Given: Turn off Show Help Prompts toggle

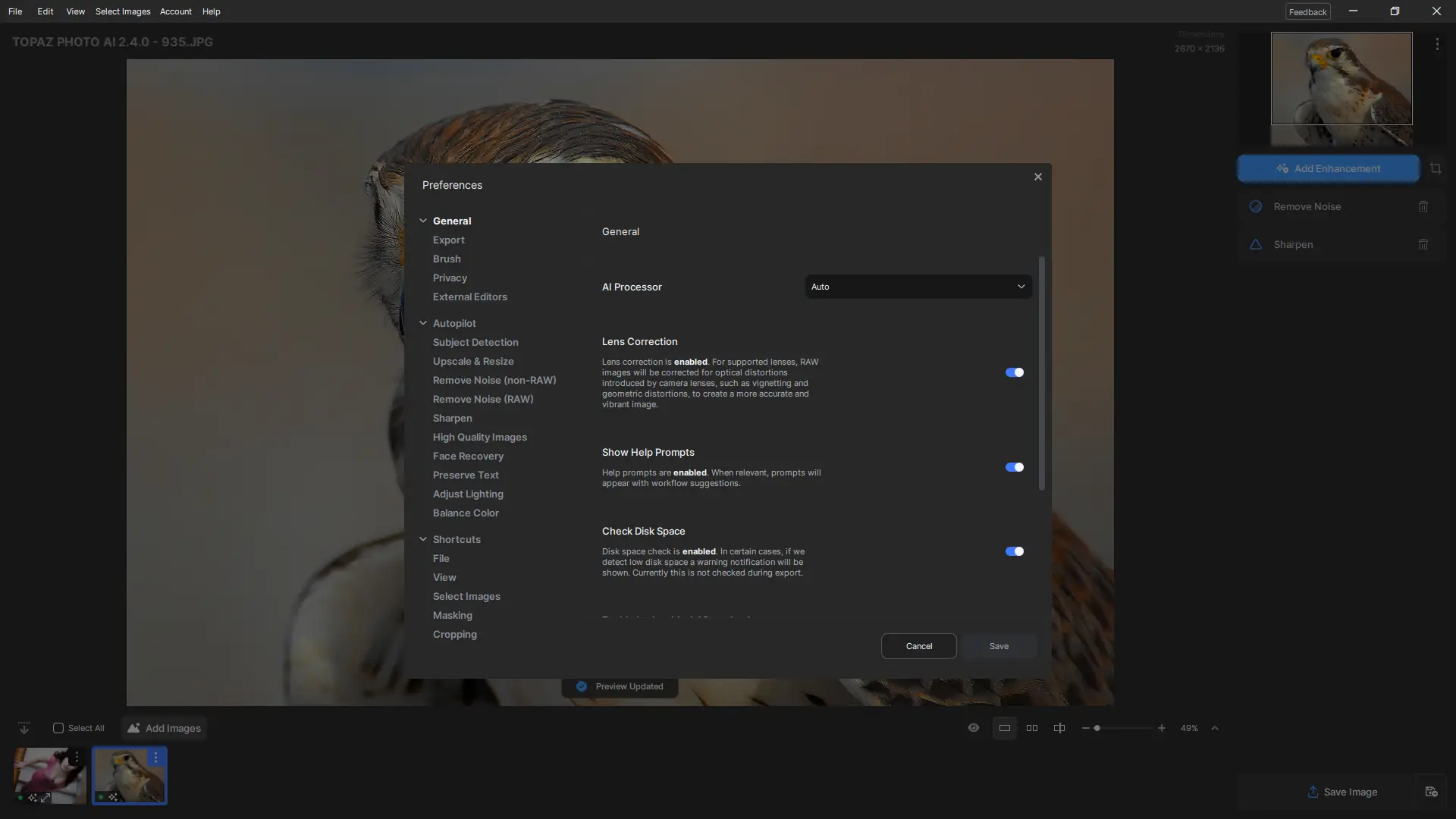Looking at the screenshot, I should tap(1014, 467).
